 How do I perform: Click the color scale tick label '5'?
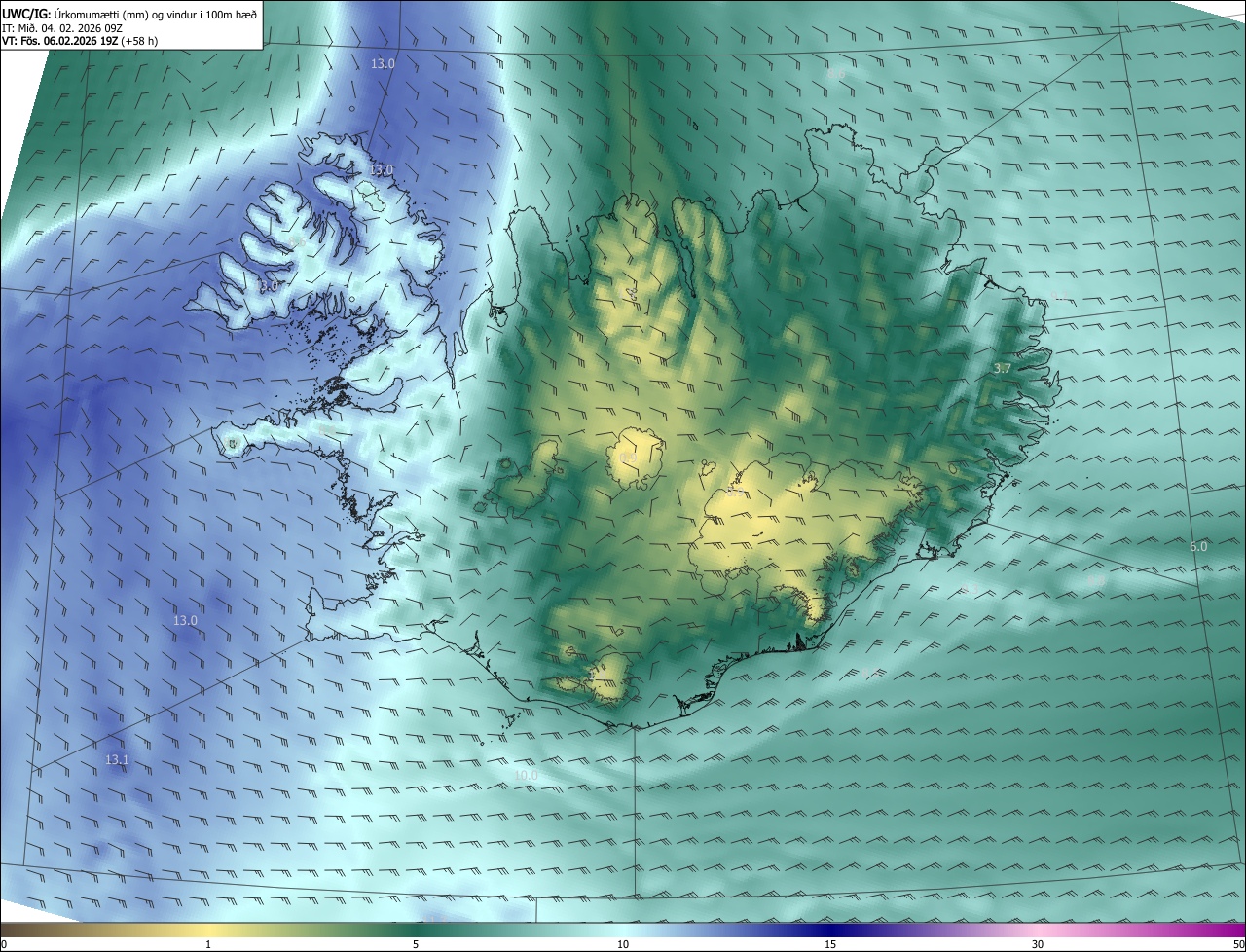tap(416, 944)
